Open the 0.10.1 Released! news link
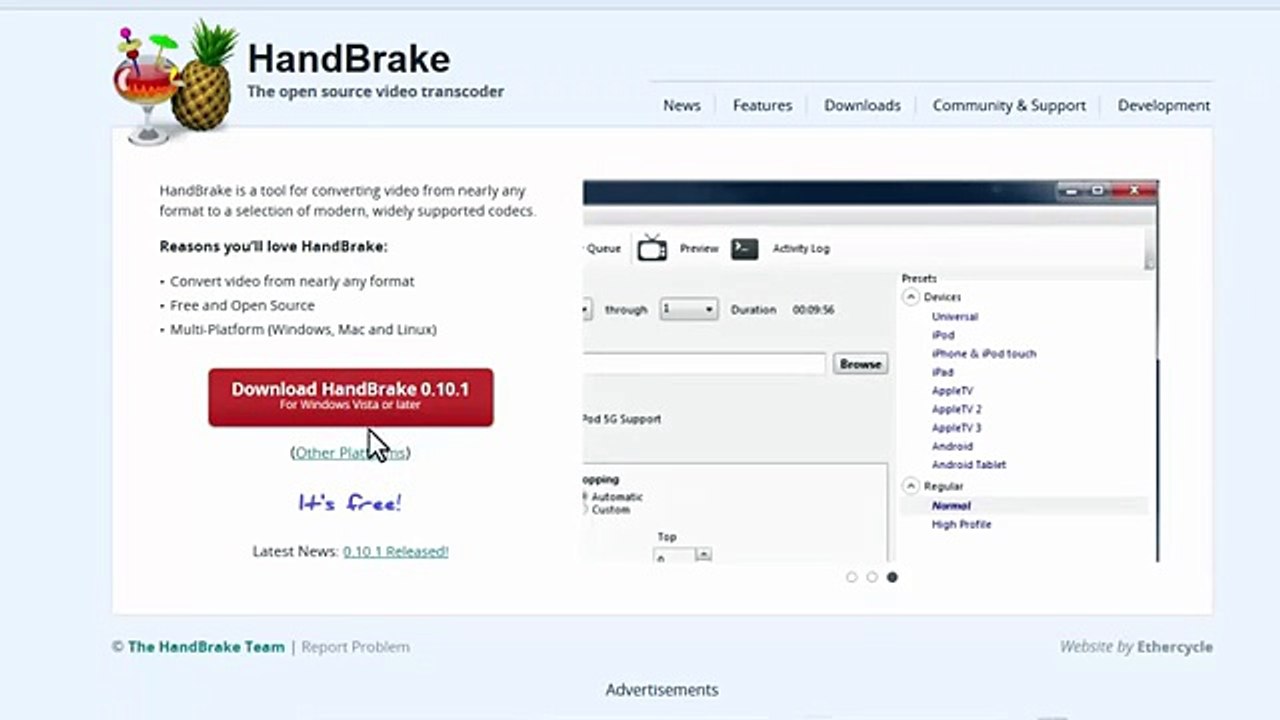 396,551
